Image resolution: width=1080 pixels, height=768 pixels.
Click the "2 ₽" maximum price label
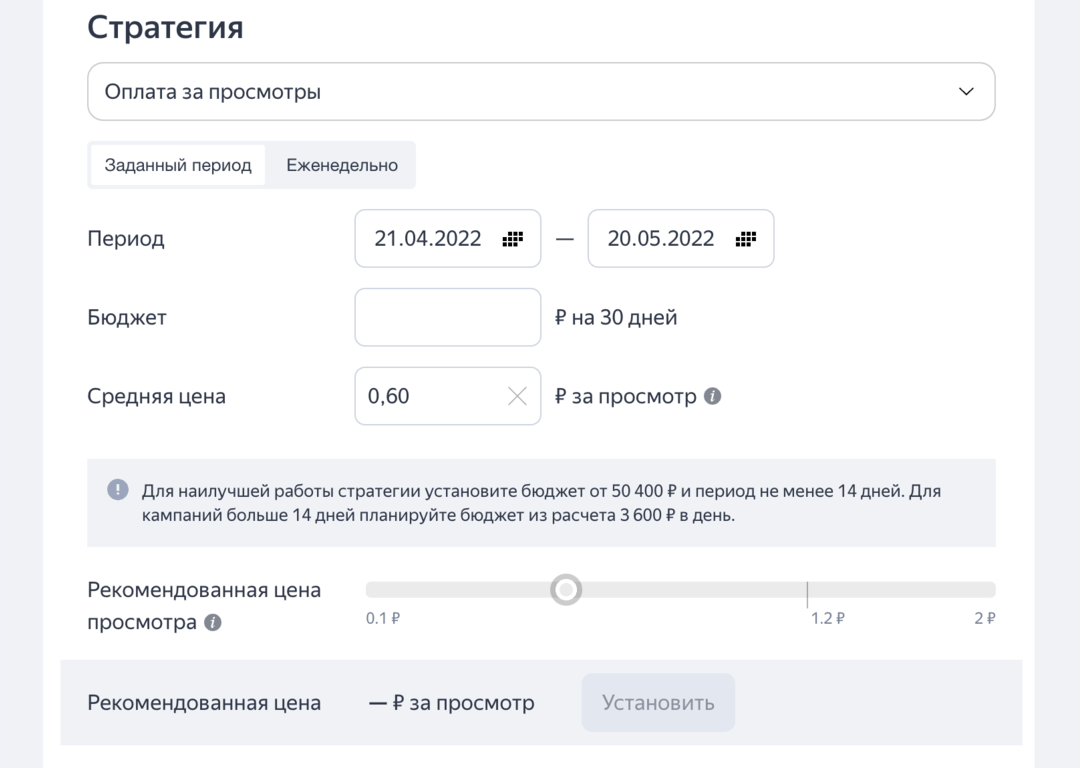(x=985, y=618)
